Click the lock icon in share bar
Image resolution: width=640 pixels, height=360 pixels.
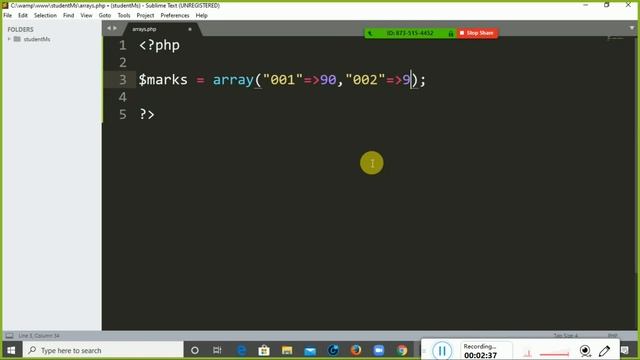click(x=451, y=33)
